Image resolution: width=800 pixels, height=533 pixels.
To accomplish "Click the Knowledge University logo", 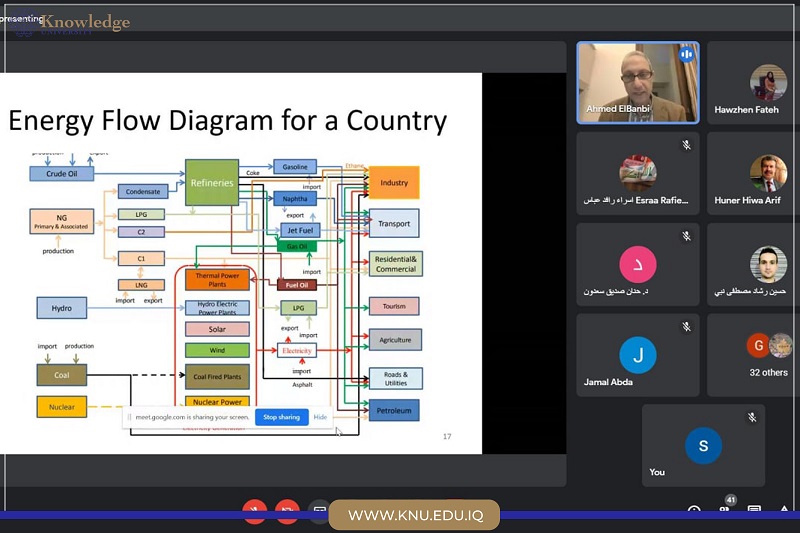I will click(72, 23).
